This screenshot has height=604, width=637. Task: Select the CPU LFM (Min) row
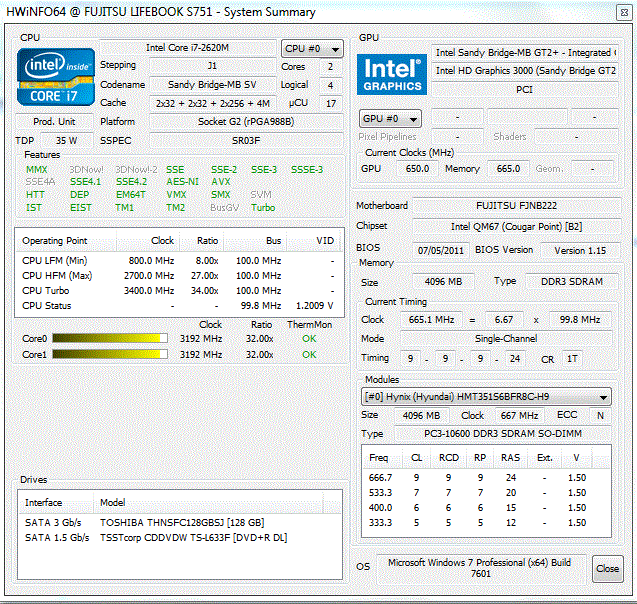[179, 261]
